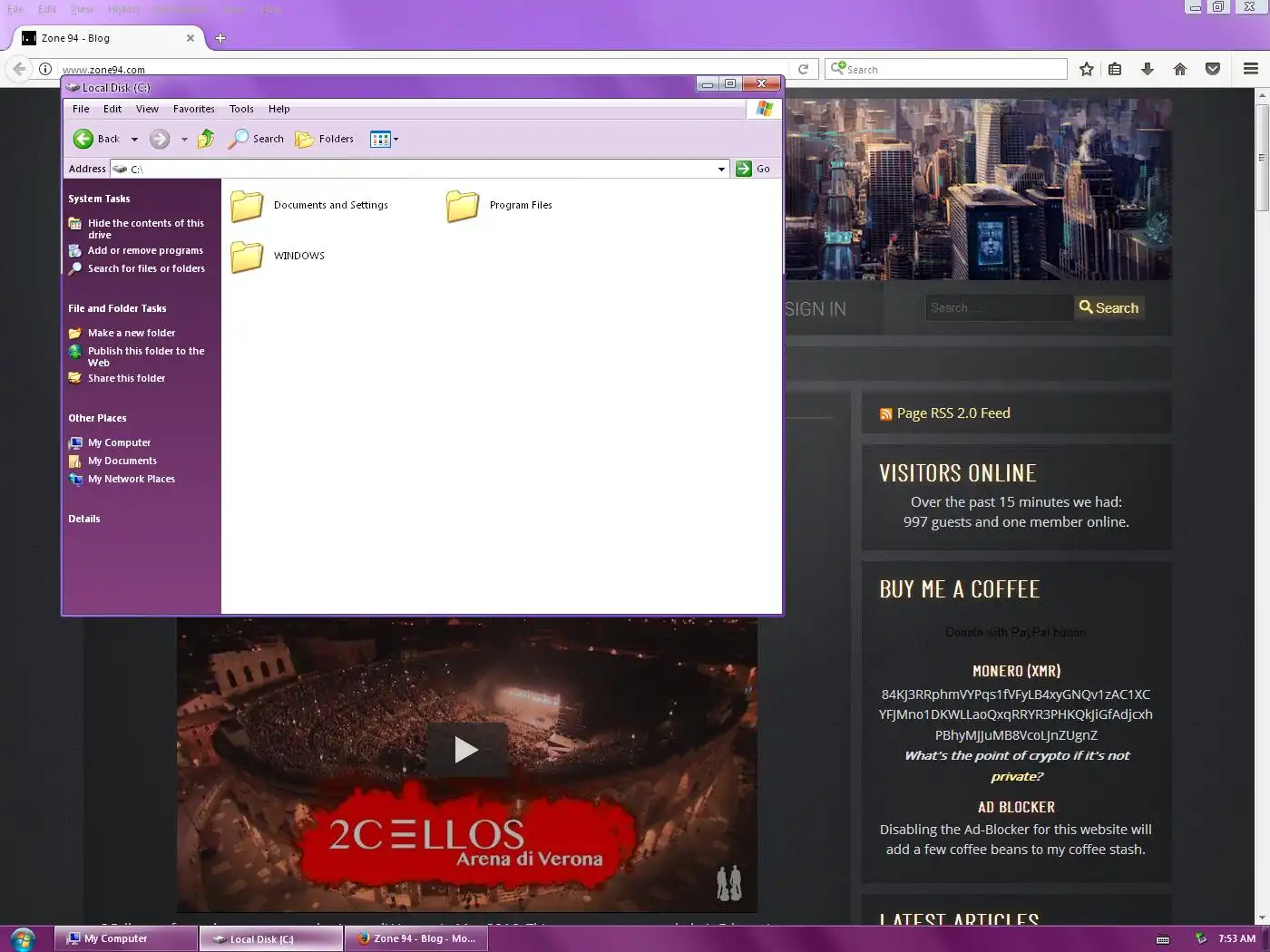Switch to My Computer taskbar button
1270x952 pixels.
tap(126, 938)
